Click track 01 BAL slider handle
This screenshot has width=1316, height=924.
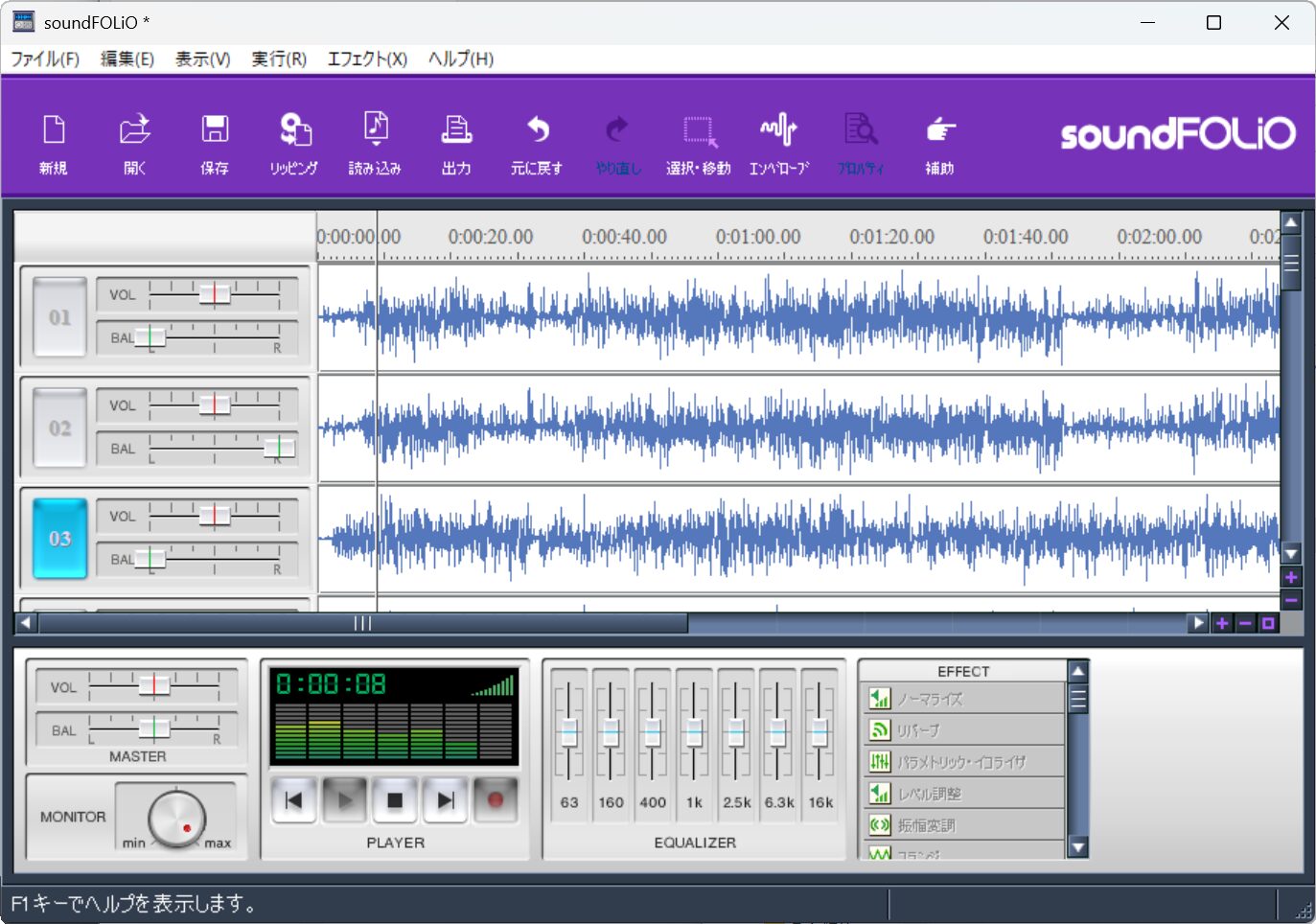point(150,337)
